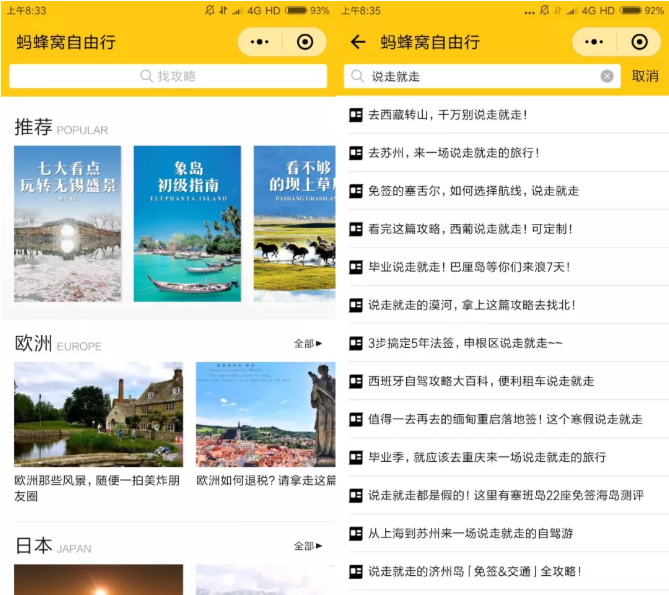Open the three-dots menu on the search results screen
Screen dimensions: 669x595
coord(594,42)
